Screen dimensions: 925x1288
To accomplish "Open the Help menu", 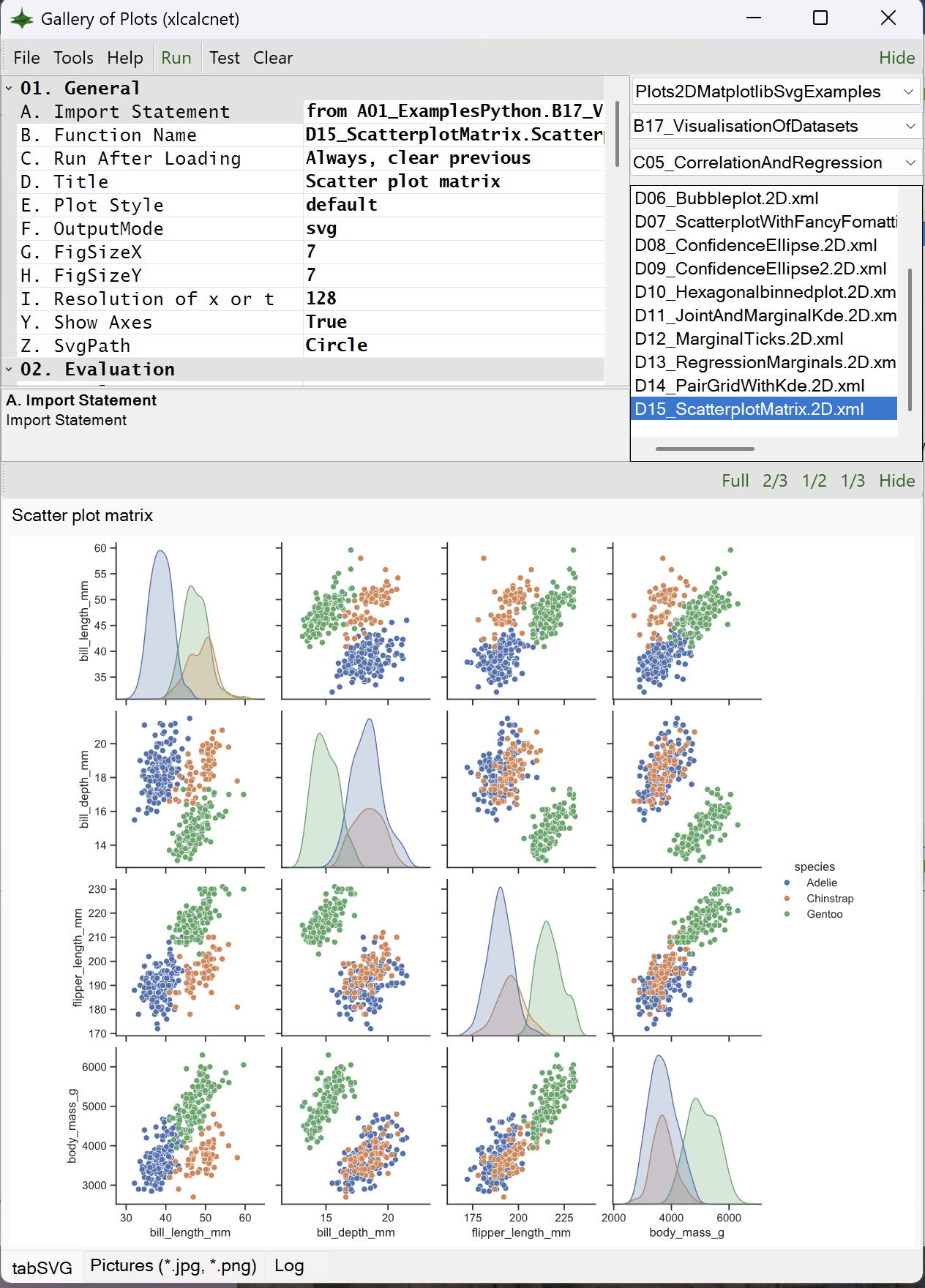I will [125, 58].
